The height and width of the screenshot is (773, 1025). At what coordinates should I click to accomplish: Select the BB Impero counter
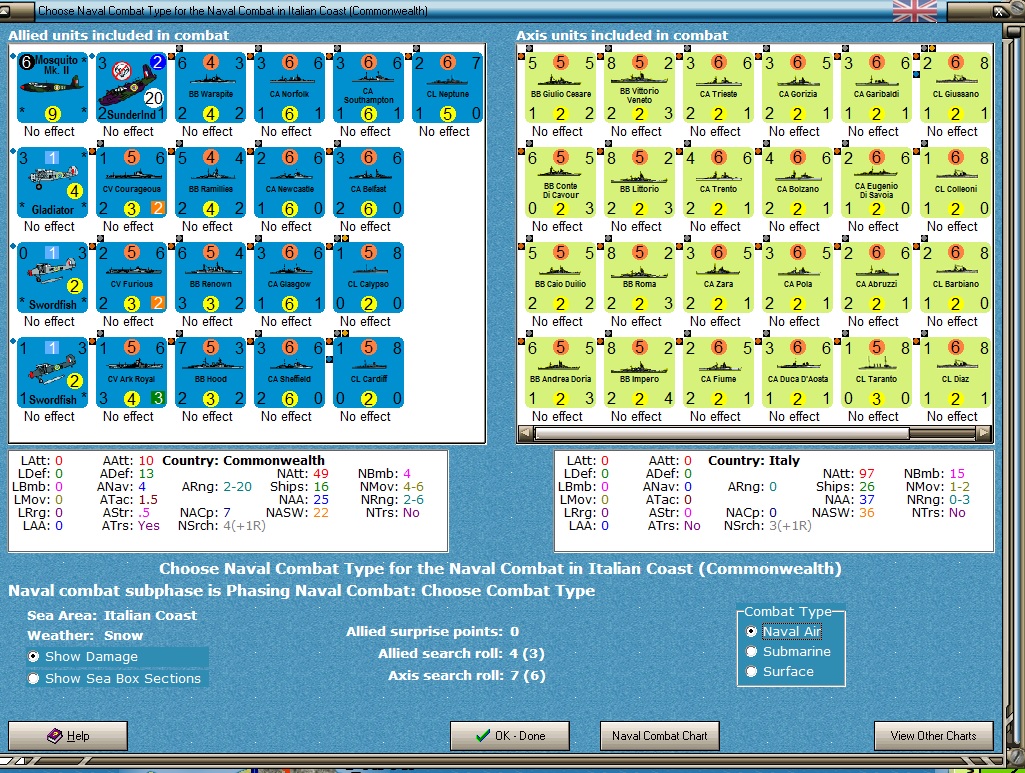click(x=639, y=372)
